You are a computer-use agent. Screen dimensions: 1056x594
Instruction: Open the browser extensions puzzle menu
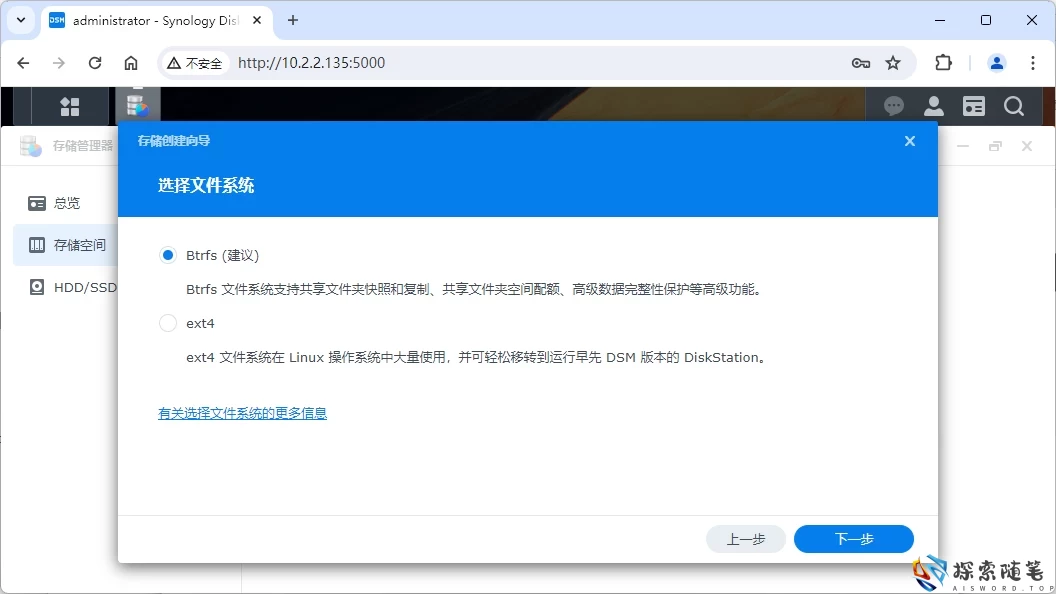[x=943, y=62]
